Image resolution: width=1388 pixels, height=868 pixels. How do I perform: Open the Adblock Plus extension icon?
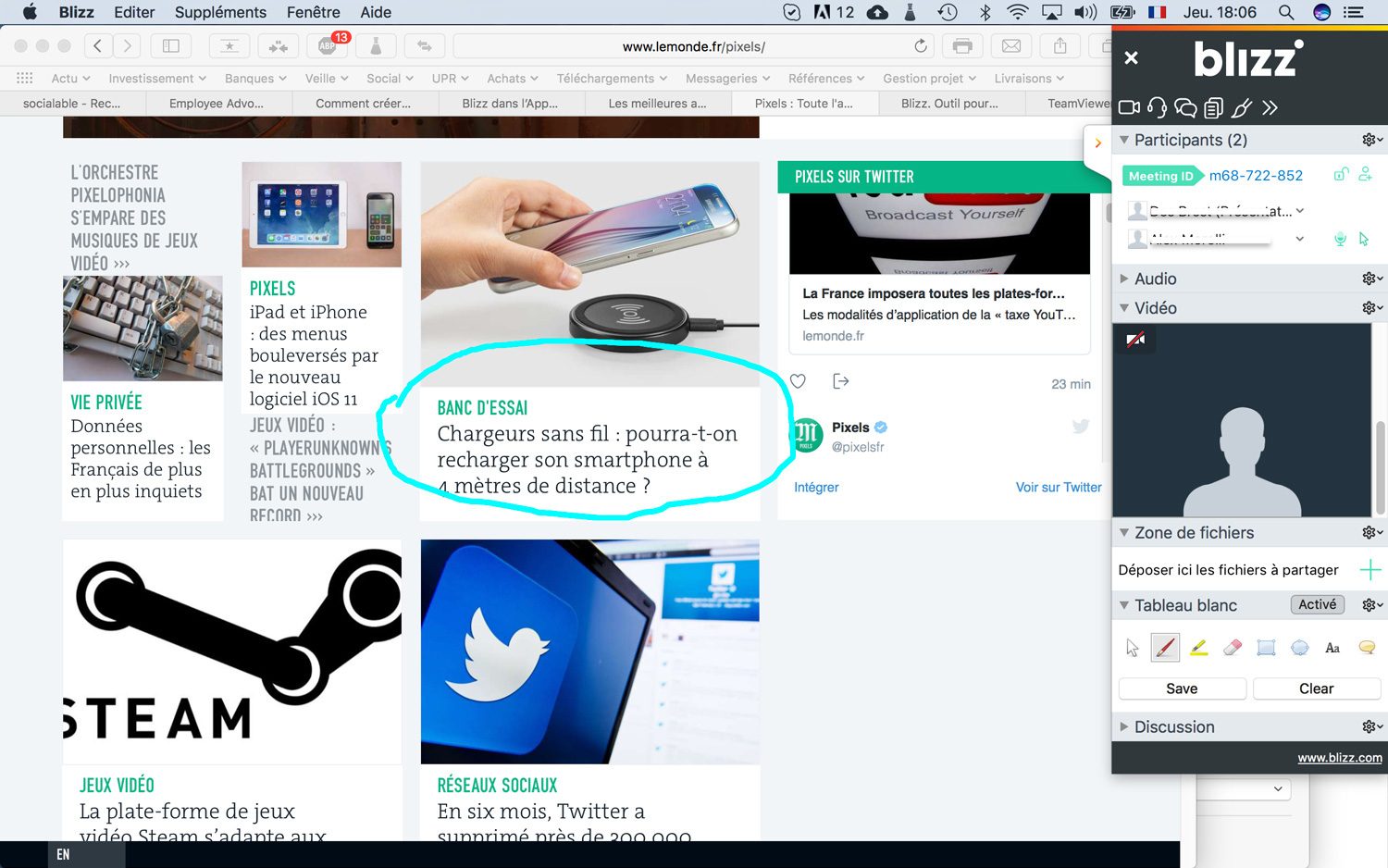(x=328, y=46)
